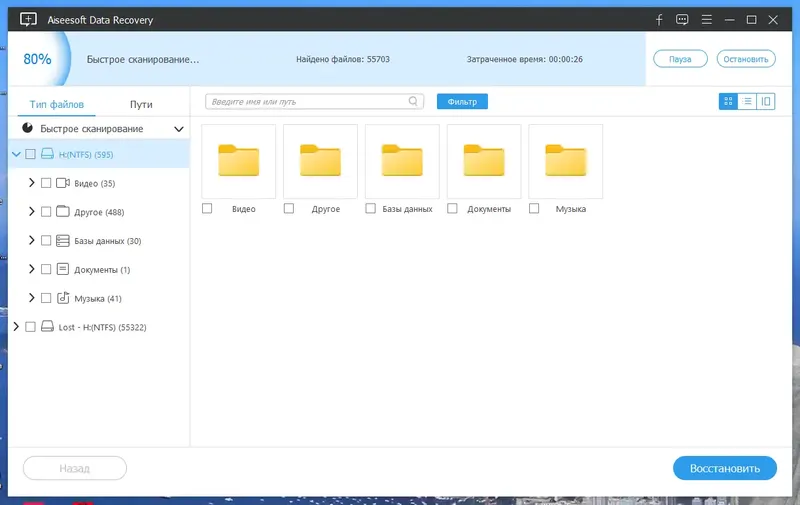
Task: Select the Базы данных (30) tree label
Action: 108,241
